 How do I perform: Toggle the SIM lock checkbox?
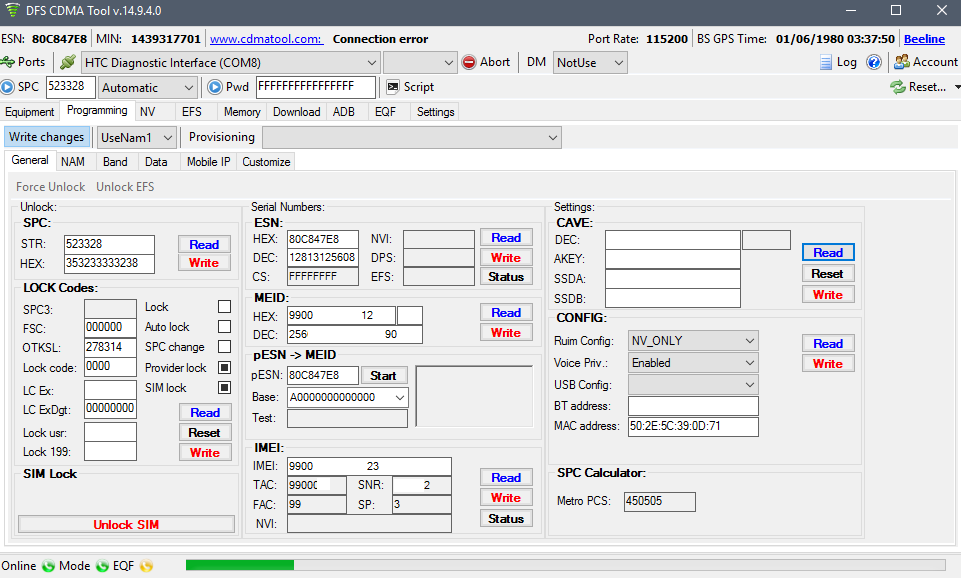[225, 387]
